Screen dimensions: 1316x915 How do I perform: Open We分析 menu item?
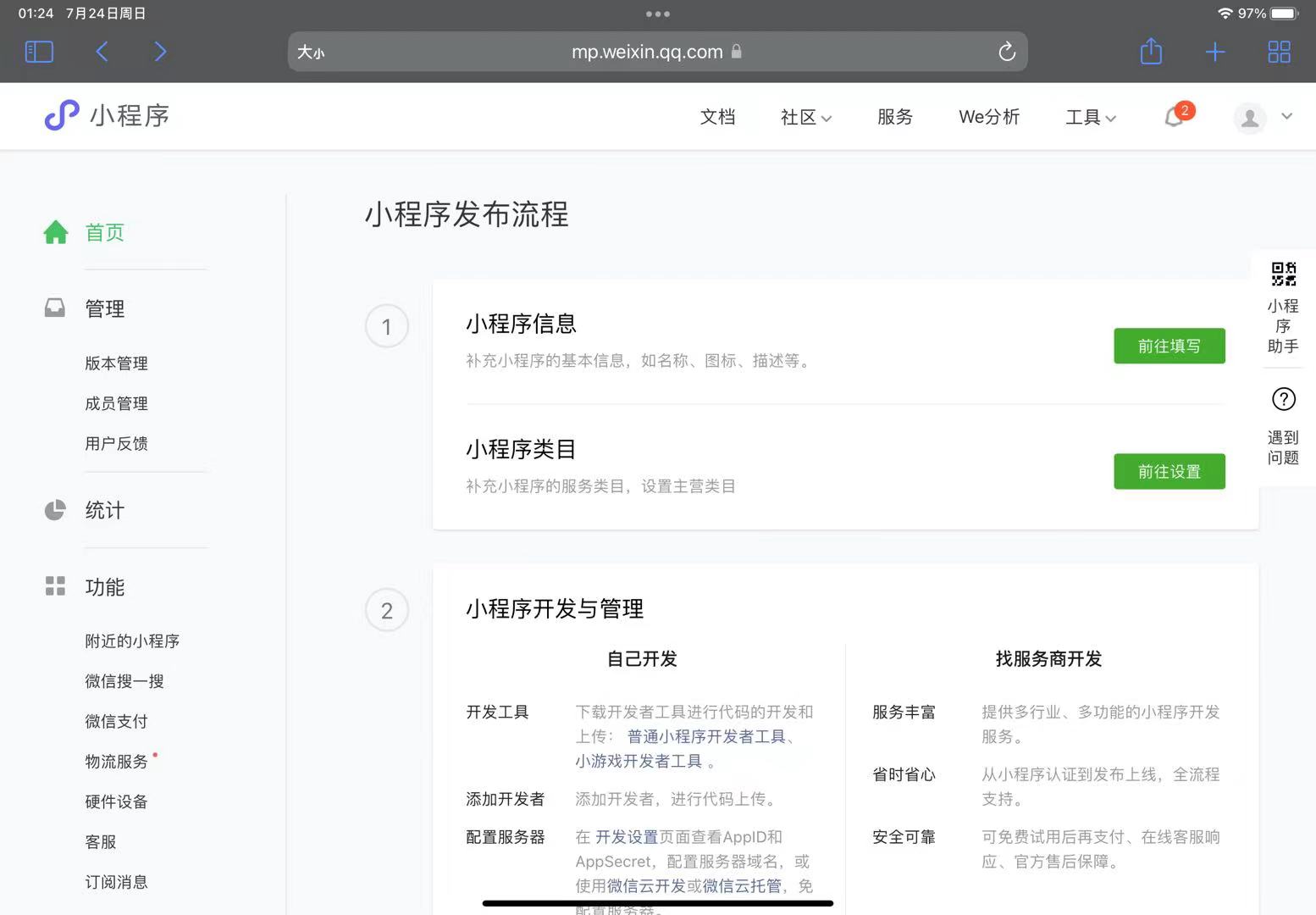pyautogui.click(x=989, y=117)
